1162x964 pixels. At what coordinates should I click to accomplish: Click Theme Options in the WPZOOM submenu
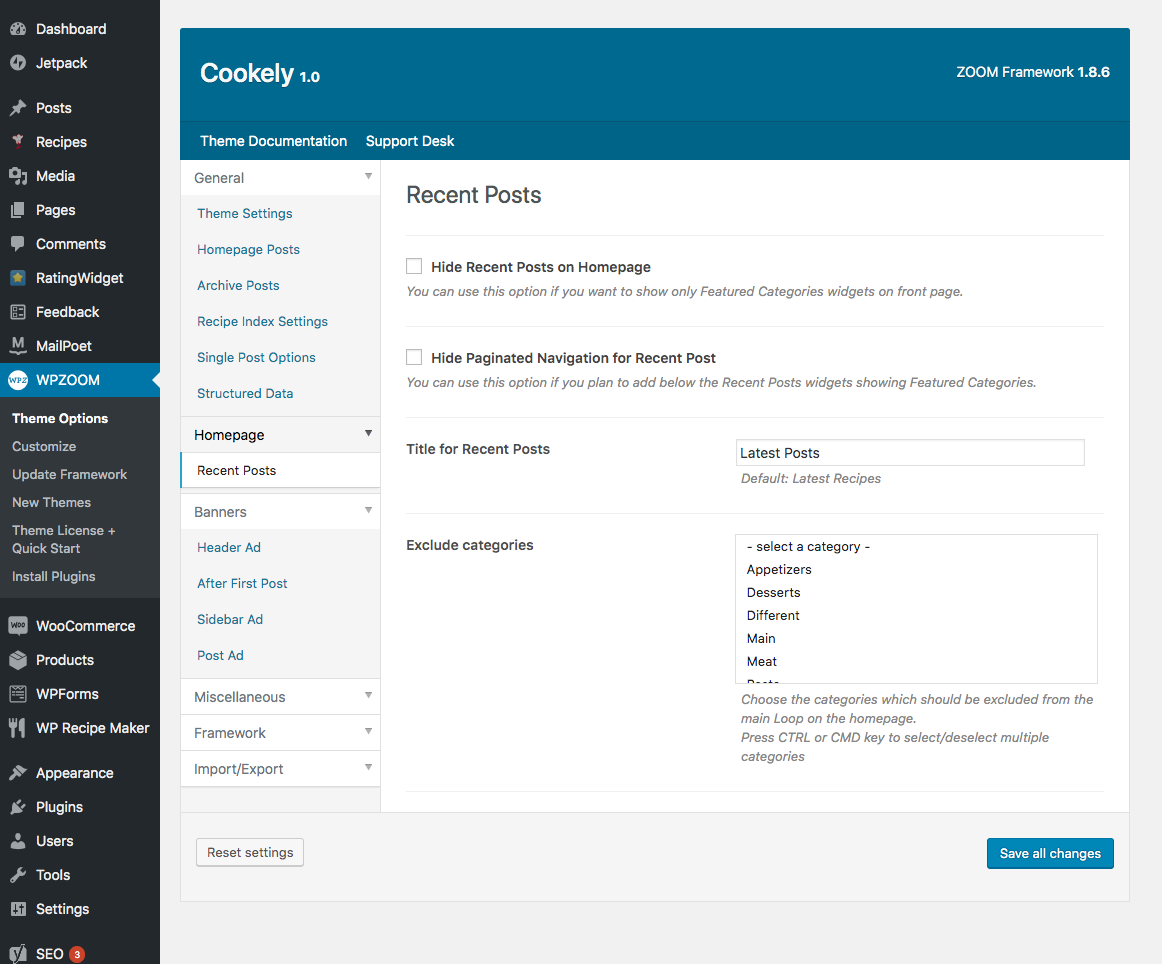[x=60, y=419]
